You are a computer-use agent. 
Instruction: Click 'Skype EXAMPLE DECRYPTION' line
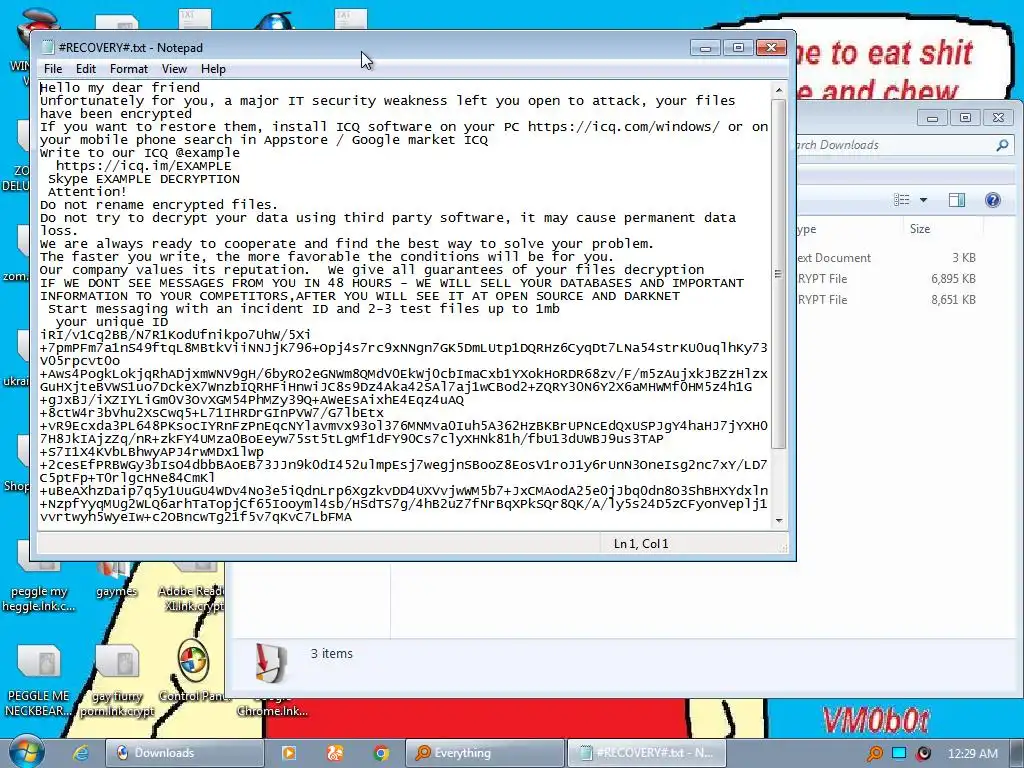coord(144,179)
